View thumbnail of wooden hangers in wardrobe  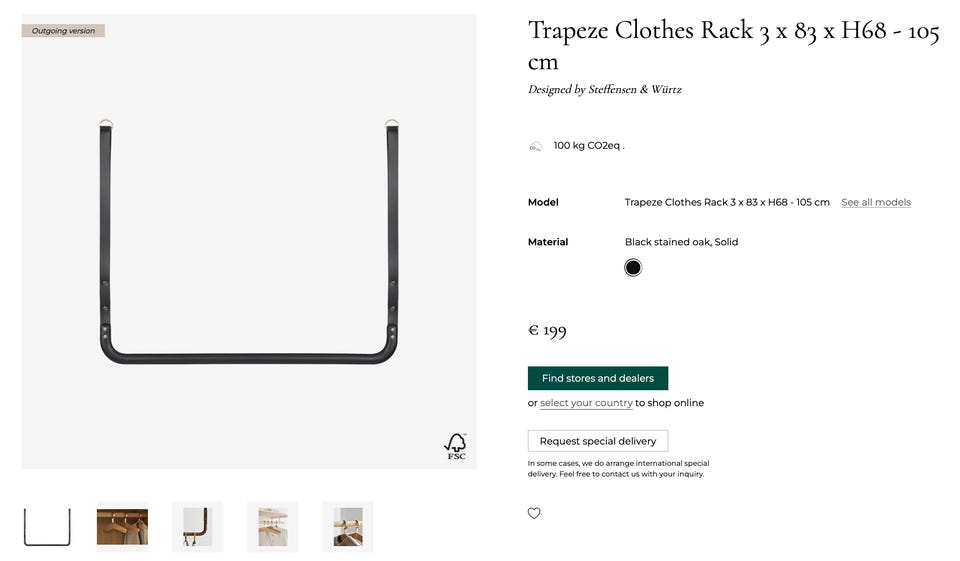coord(122,527)
